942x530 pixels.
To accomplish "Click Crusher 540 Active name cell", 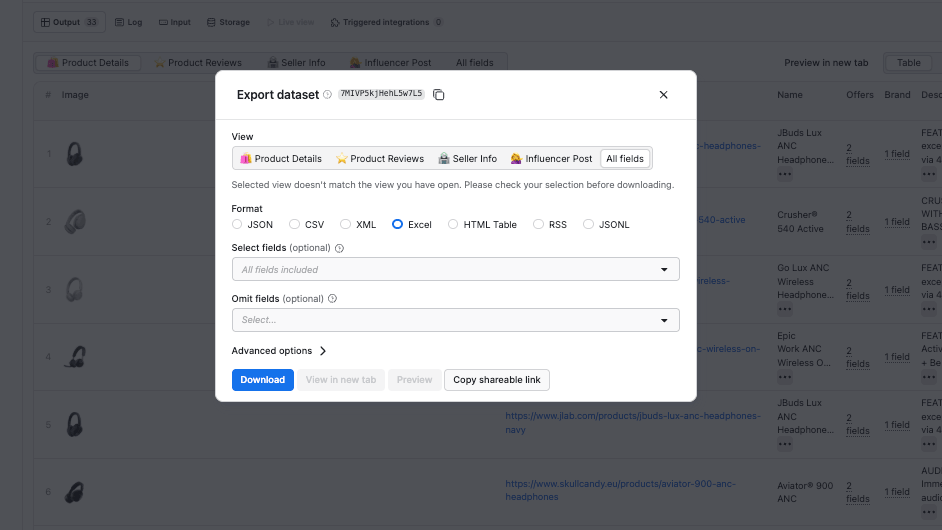I will pos(800,222).
